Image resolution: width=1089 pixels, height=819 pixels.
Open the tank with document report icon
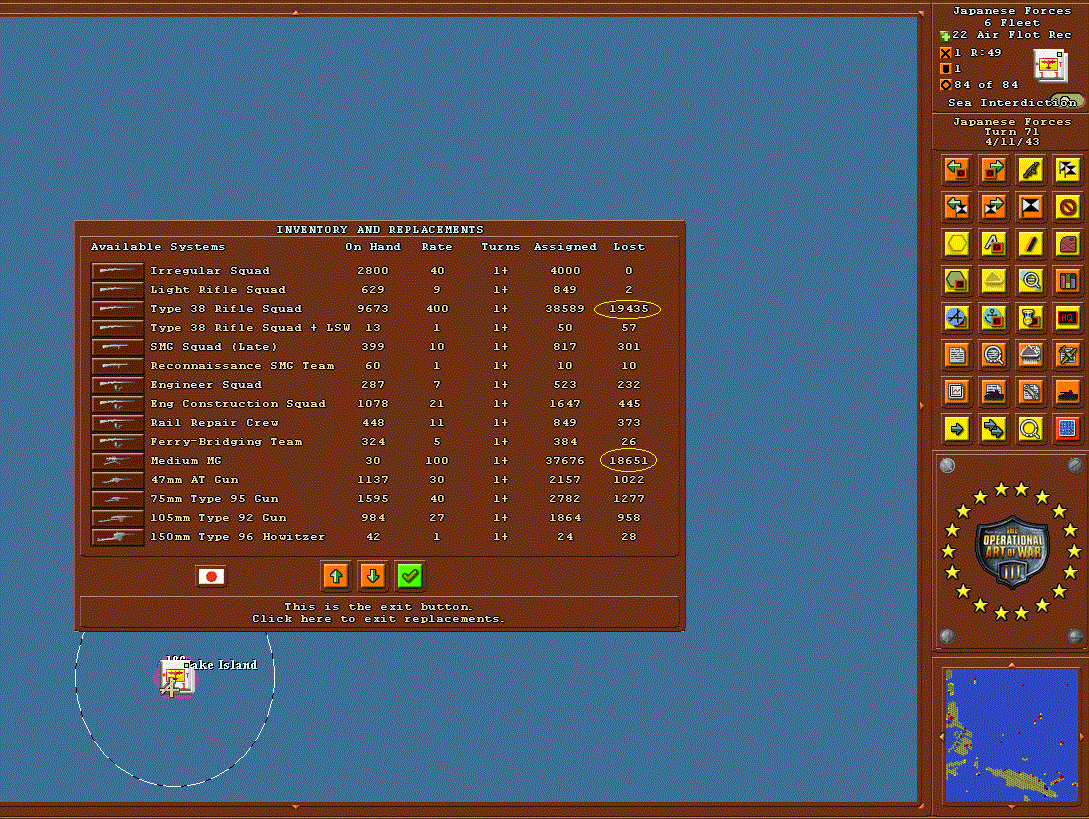[x=994, y=392]
